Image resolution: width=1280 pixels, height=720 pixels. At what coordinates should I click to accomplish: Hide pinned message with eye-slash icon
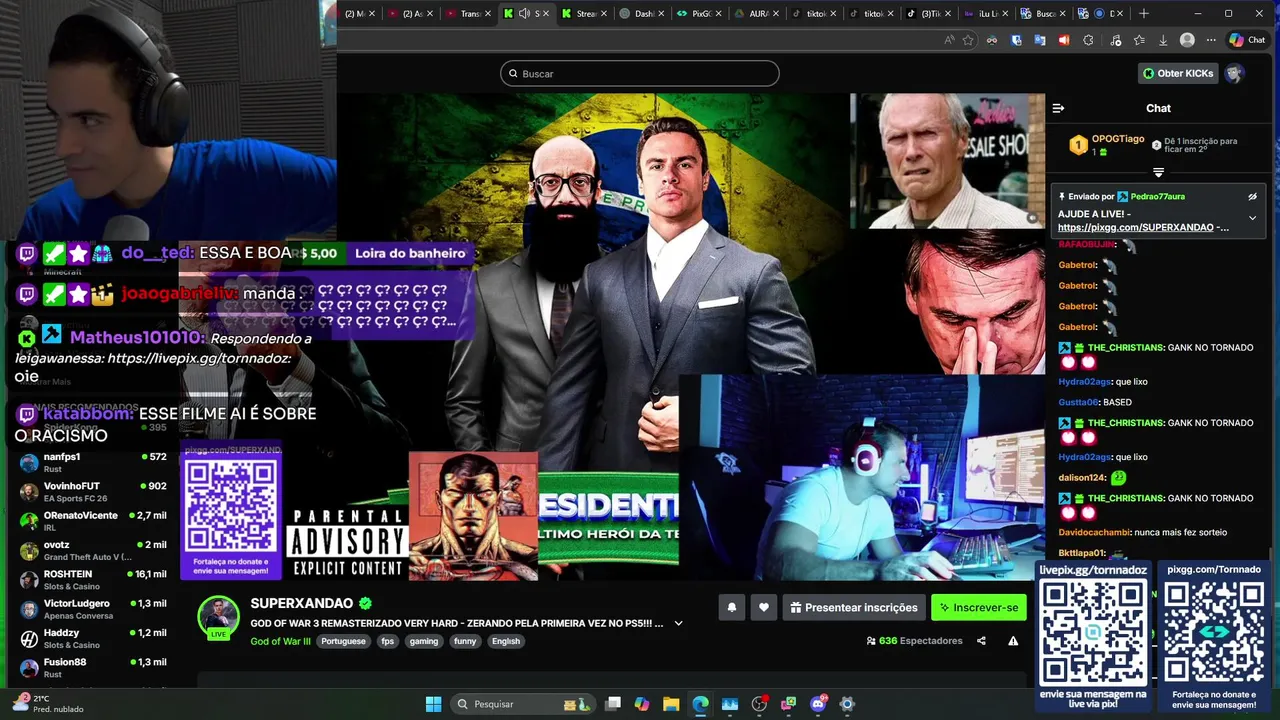pyautogui.click(x=1252, y=197)
